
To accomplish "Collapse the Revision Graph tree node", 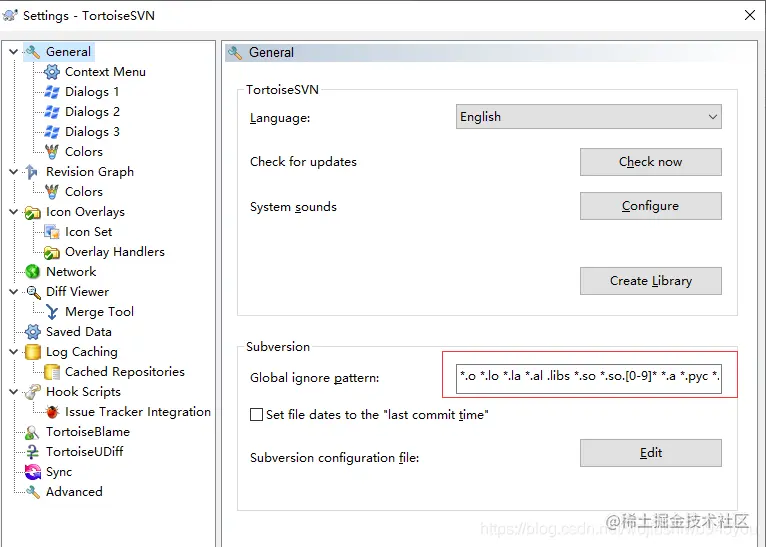I will 13,172.
